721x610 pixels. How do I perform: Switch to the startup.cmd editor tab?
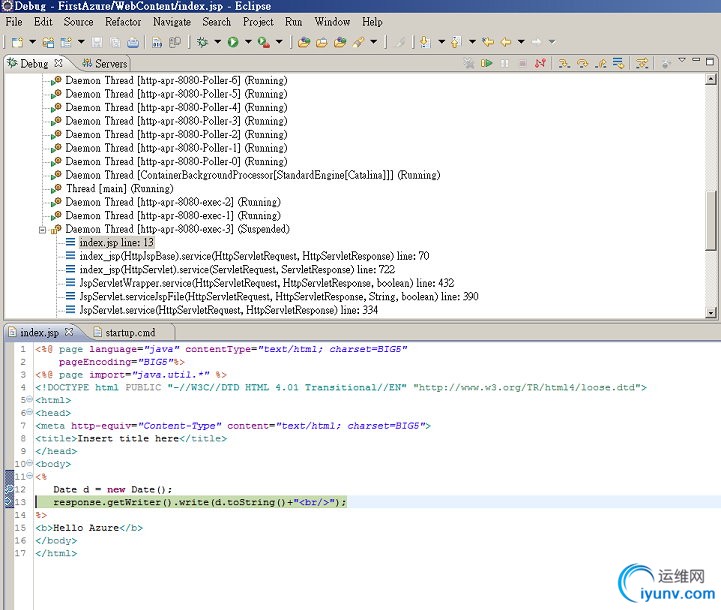click(x=130, y=332)
